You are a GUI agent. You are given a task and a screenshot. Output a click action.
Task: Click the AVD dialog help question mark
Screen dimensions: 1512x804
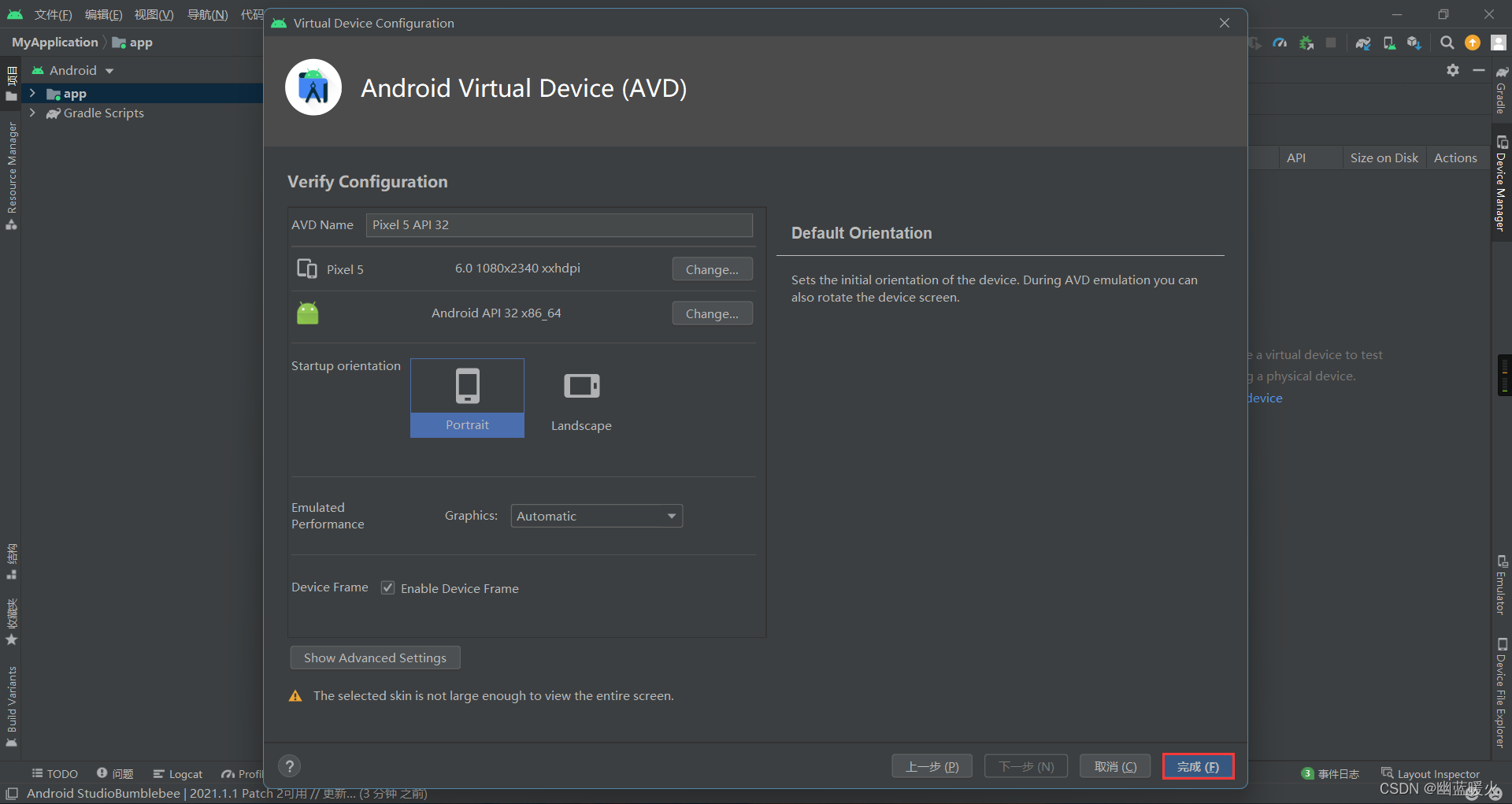[290, 766]
